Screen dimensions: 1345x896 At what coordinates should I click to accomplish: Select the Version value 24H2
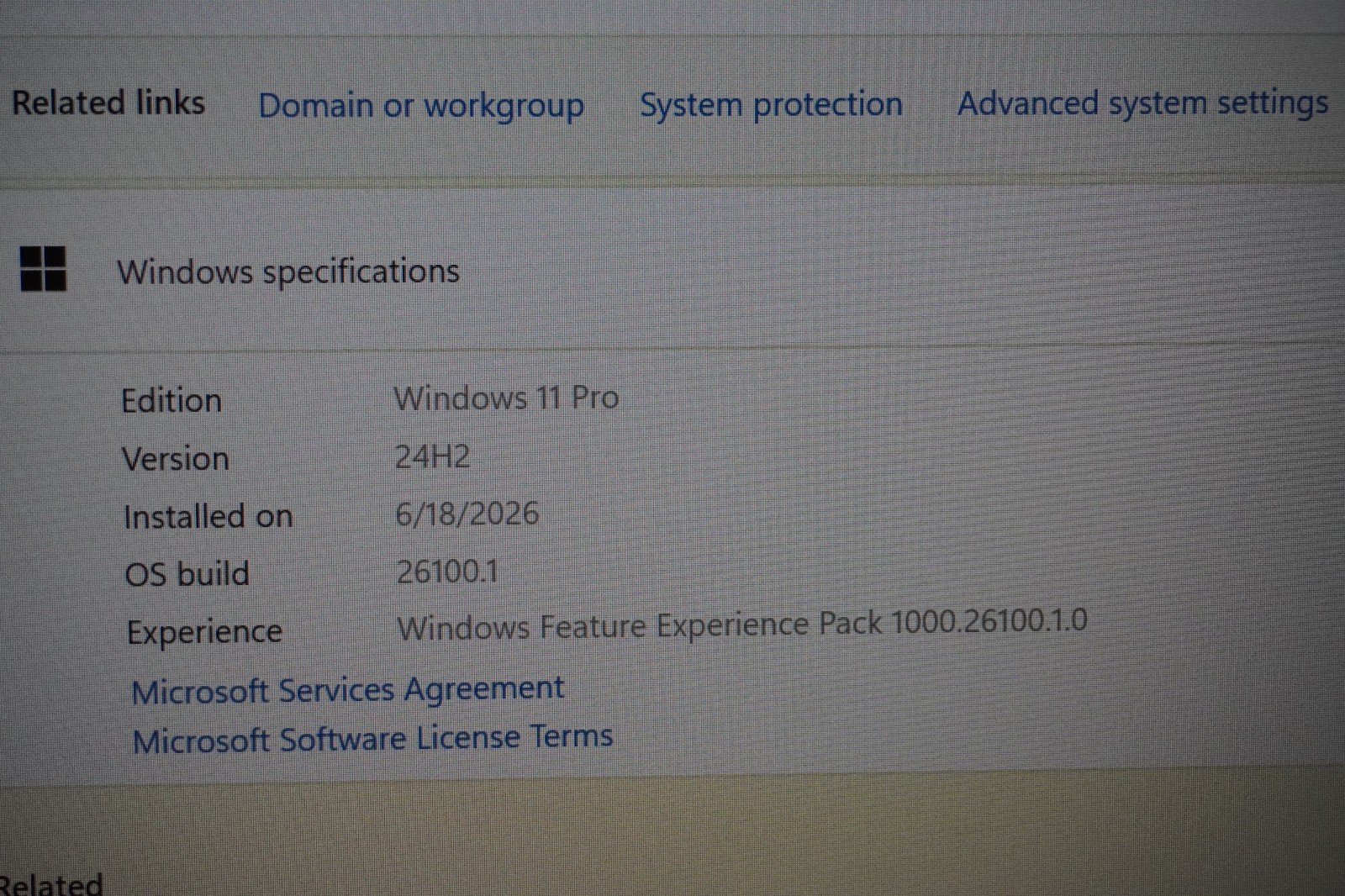(432, 456)
